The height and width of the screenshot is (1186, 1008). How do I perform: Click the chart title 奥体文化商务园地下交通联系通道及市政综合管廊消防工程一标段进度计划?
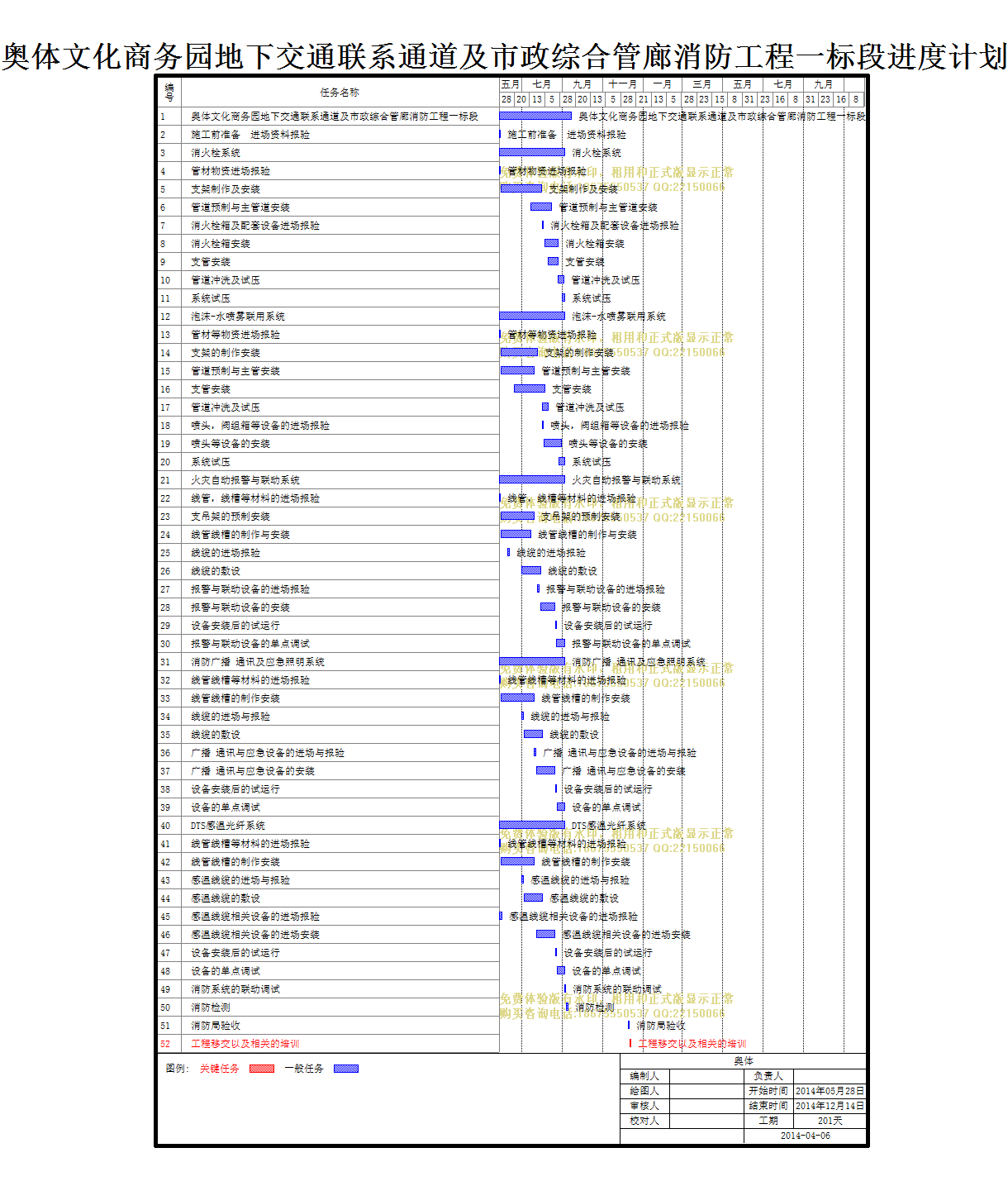tap(504, 56)
